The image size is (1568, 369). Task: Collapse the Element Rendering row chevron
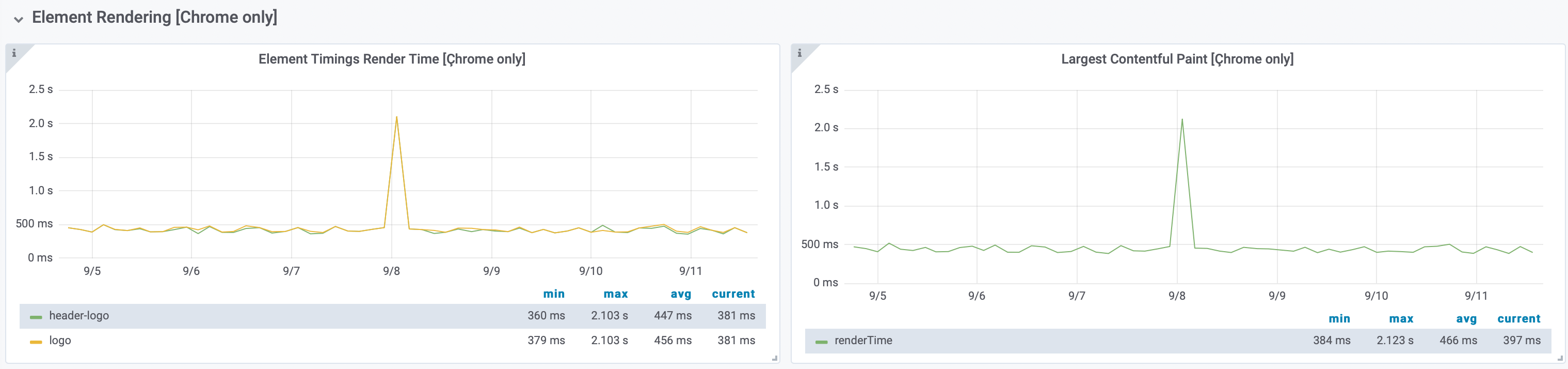click(x=19, y=19)
